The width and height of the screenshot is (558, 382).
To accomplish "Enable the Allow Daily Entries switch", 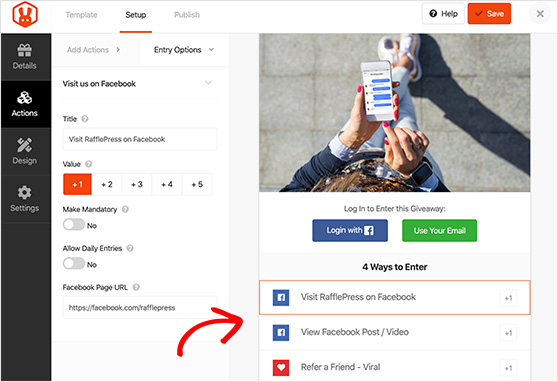I will [x=74, y=264].
